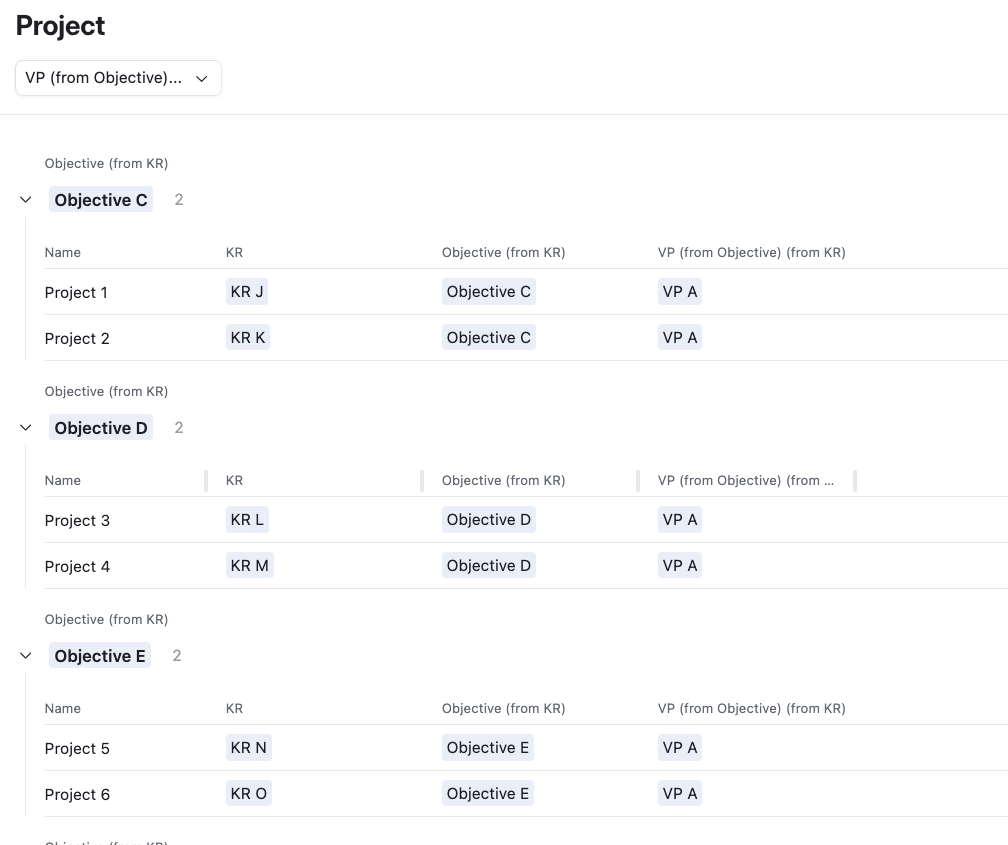This screenshot has width=1008, height=845.
Task: Select VP A chip in Project 5 row
Action: coord(680,748)
